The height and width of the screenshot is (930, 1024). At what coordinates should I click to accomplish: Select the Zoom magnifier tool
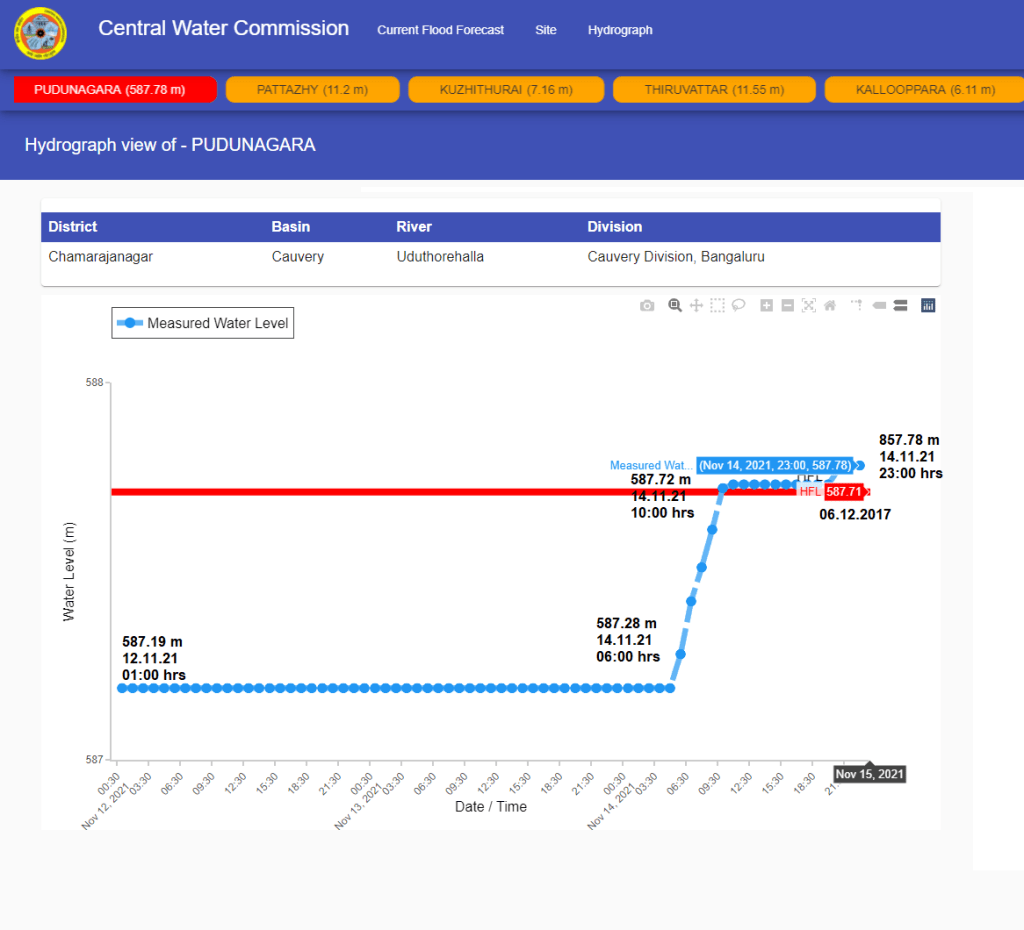click(675, 306)
